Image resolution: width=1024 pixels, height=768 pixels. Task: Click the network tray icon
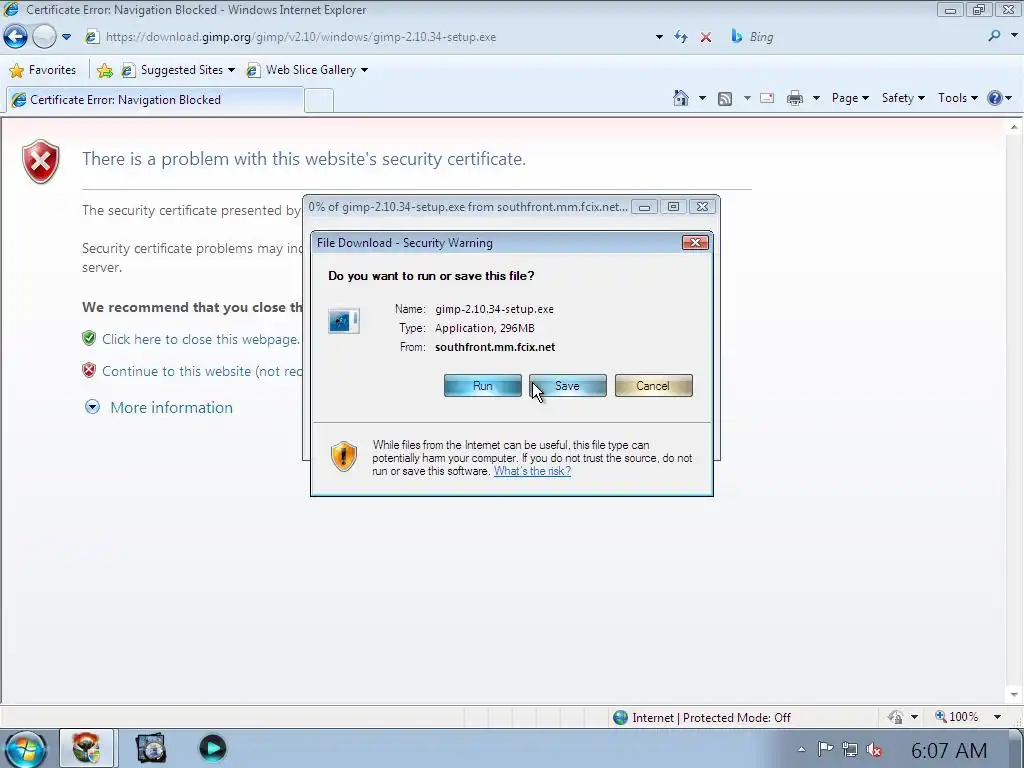click(x=850, y=749)
